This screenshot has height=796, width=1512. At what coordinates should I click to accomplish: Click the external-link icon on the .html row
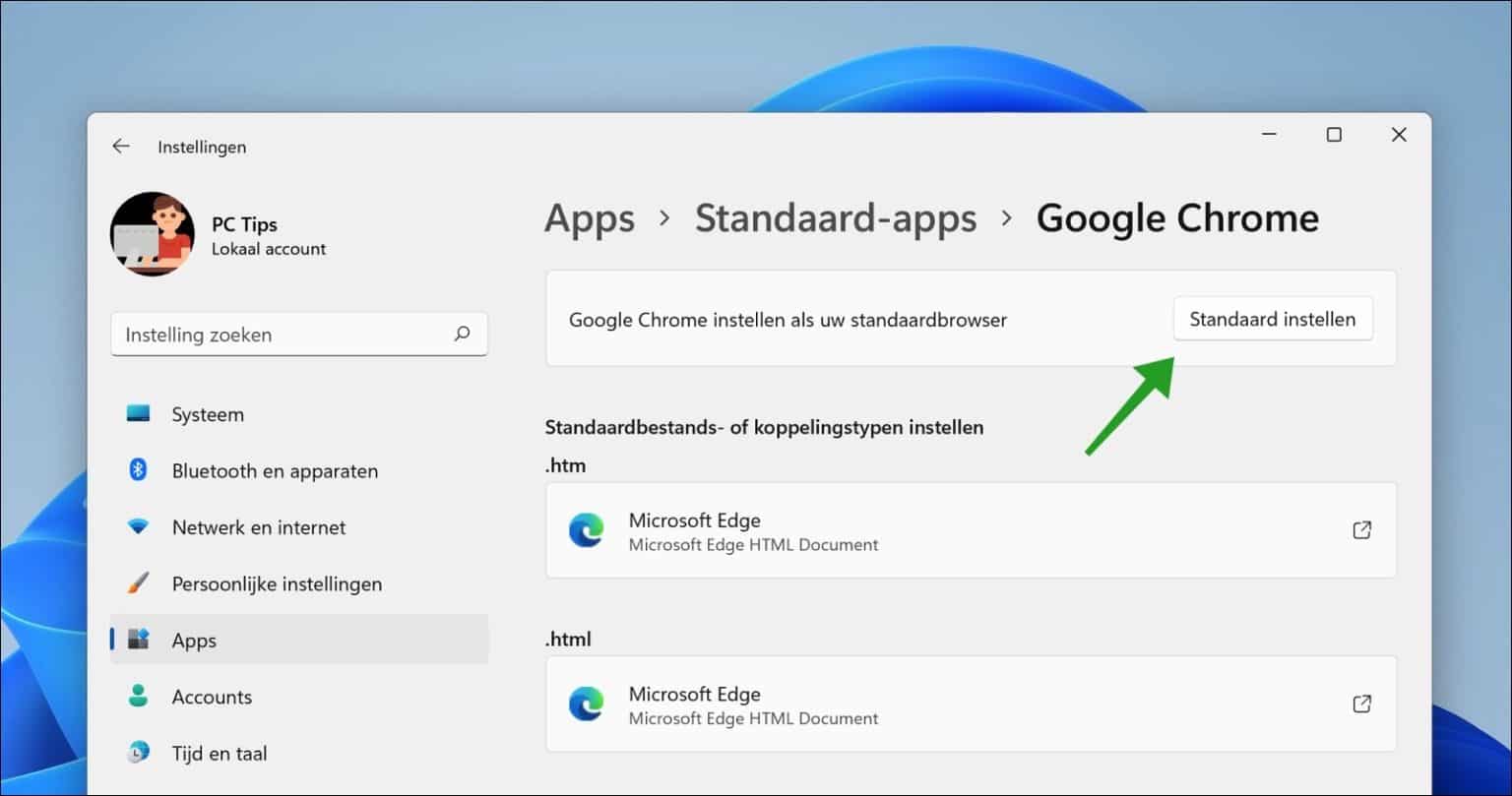(1361, 704)
